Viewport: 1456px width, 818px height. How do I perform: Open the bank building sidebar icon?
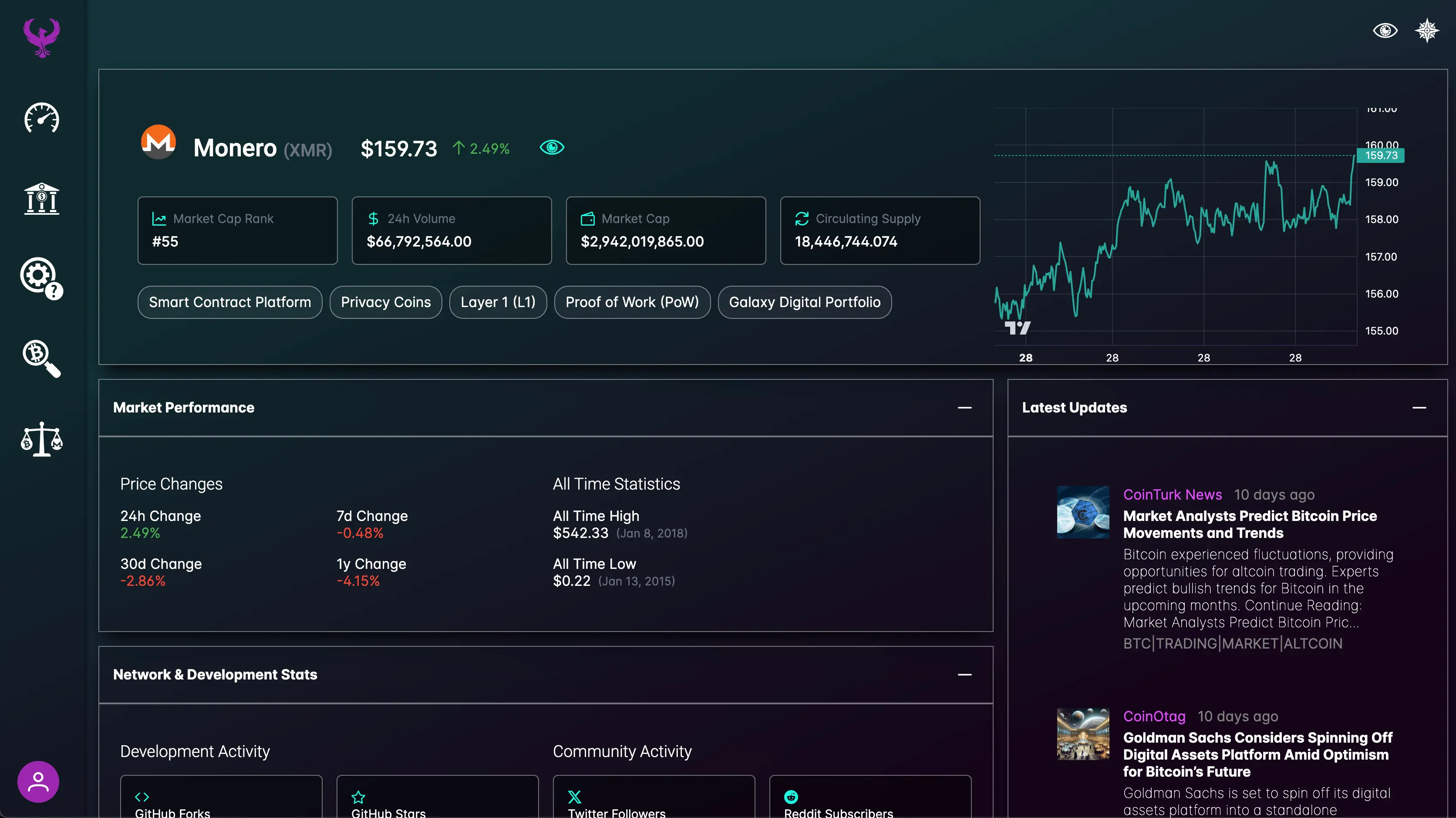pos(42,199)
